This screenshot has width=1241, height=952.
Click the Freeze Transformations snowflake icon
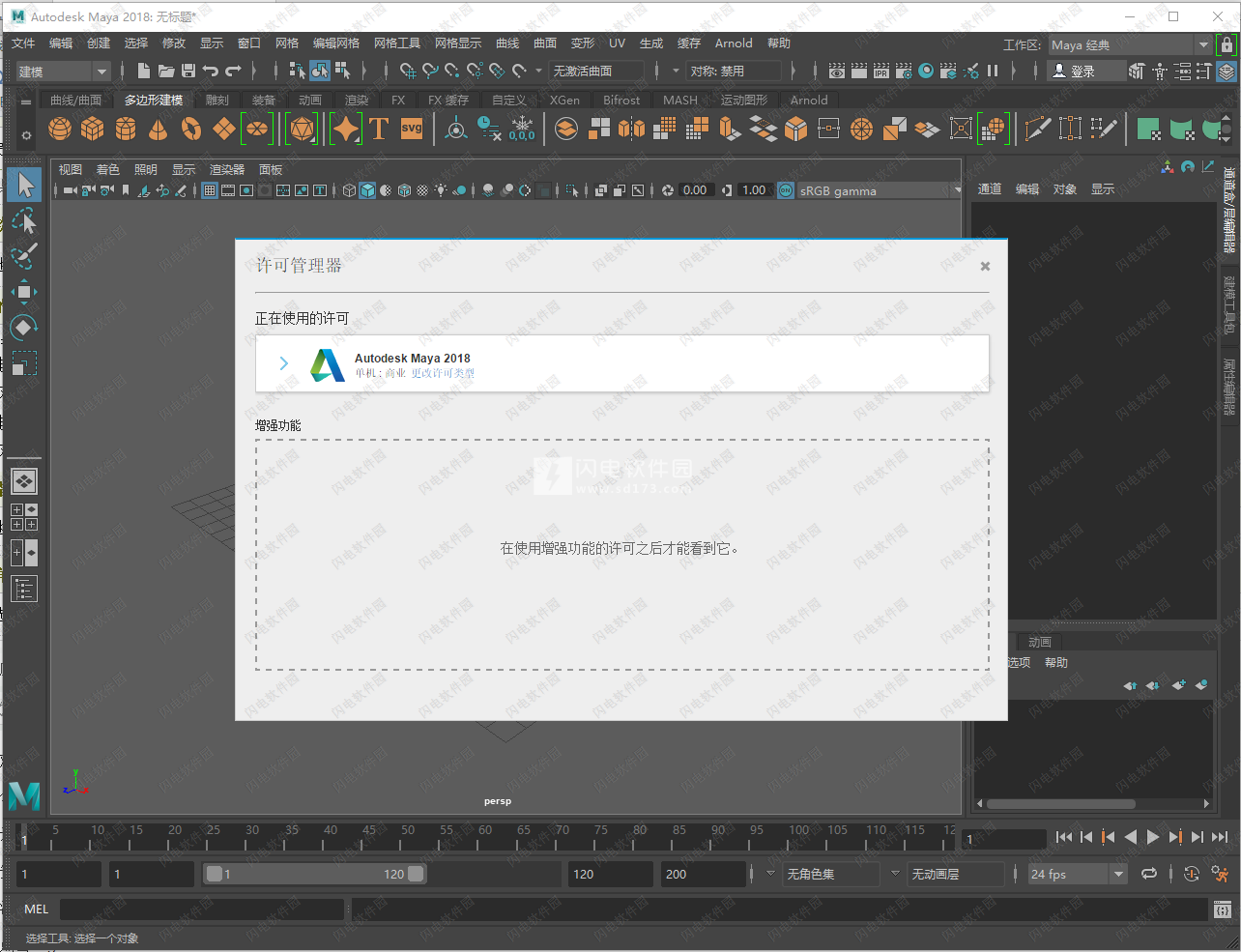coord(522,129)
